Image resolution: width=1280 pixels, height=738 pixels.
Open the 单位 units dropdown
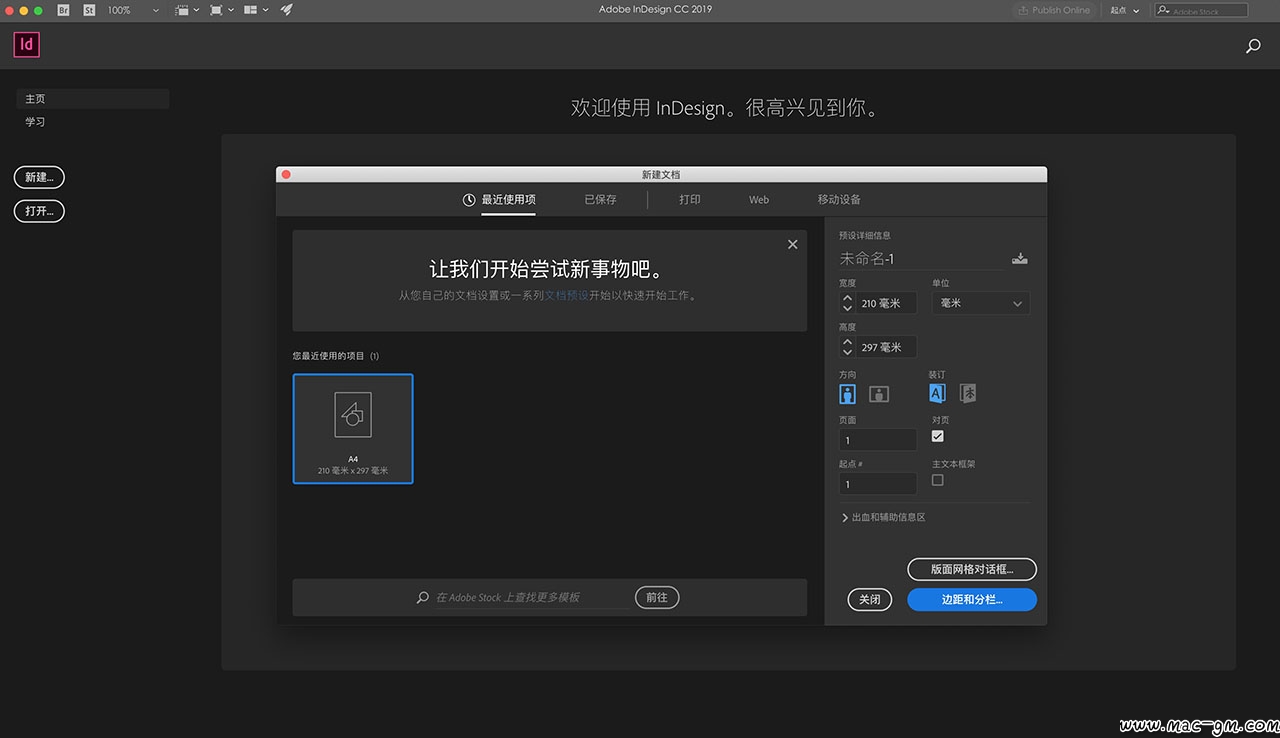[980, 303]
